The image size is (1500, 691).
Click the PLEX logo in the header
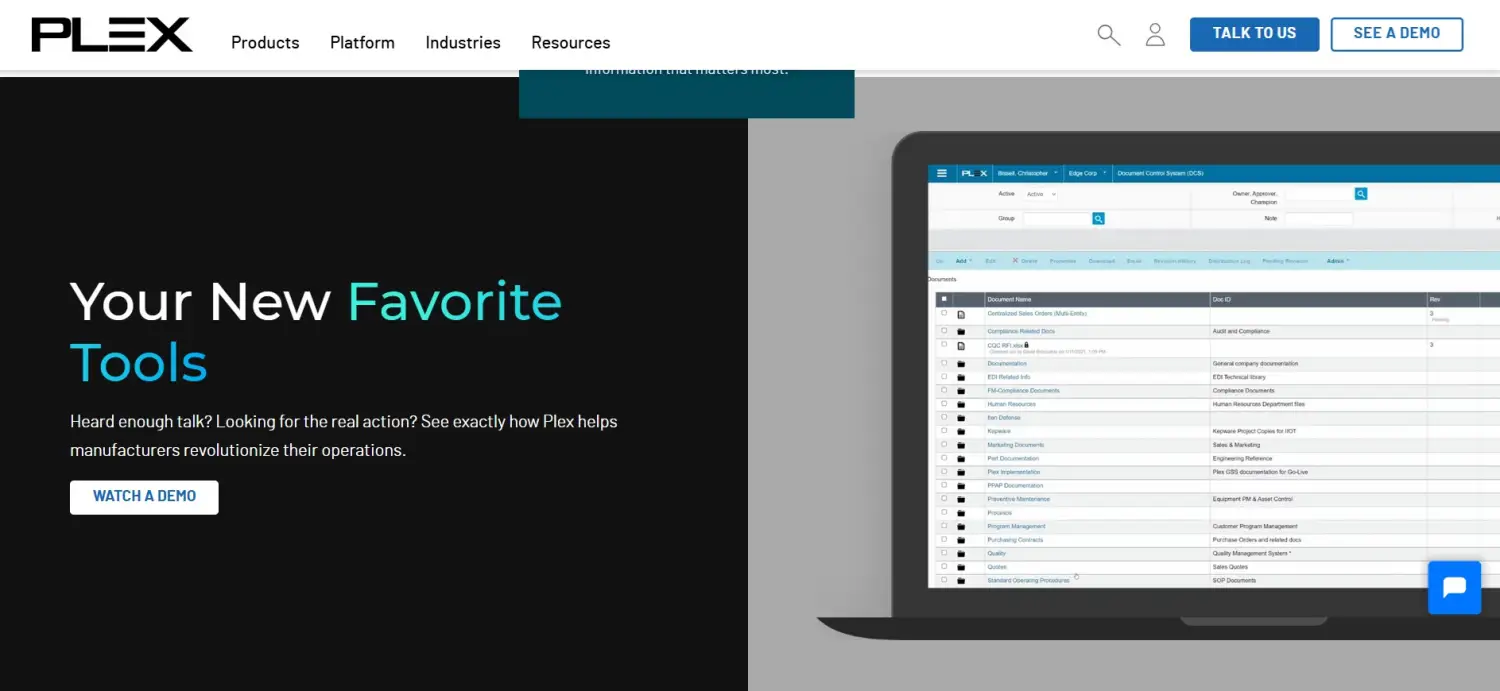112,34
